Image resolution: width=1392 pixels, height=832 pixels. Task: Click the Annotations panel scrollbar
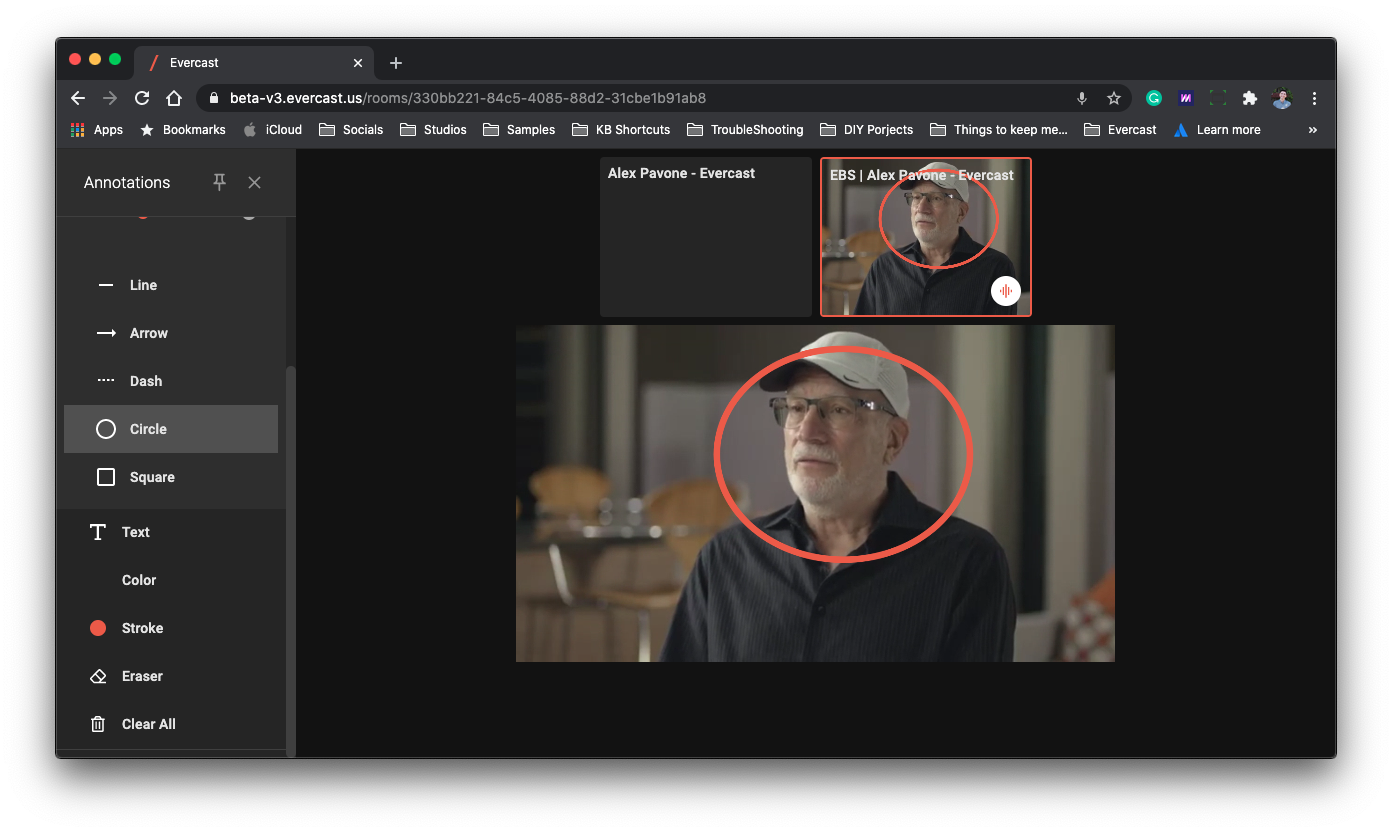tap(291, 560)
